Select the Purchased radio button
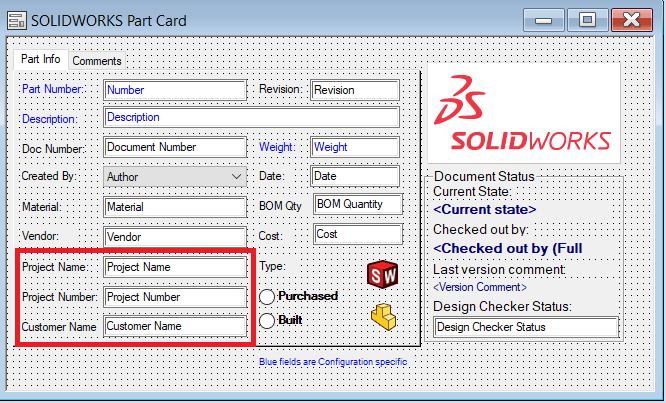 (x=267, y=296)
